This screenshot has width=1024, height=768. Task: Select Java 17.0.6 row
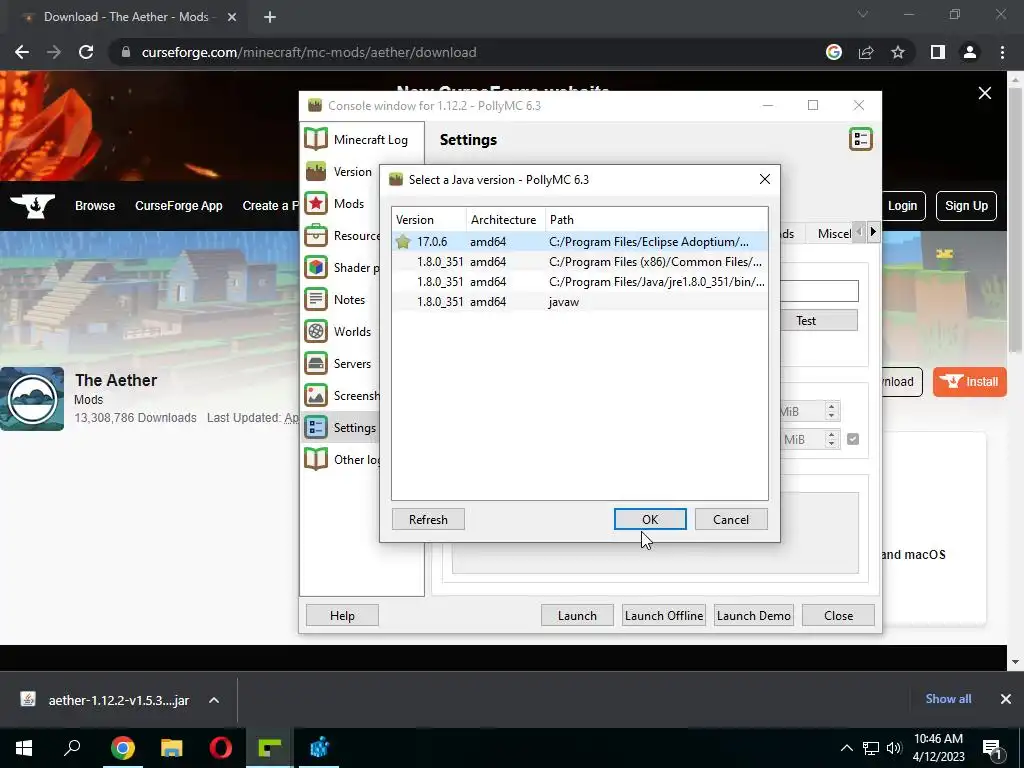click(580, 242)
